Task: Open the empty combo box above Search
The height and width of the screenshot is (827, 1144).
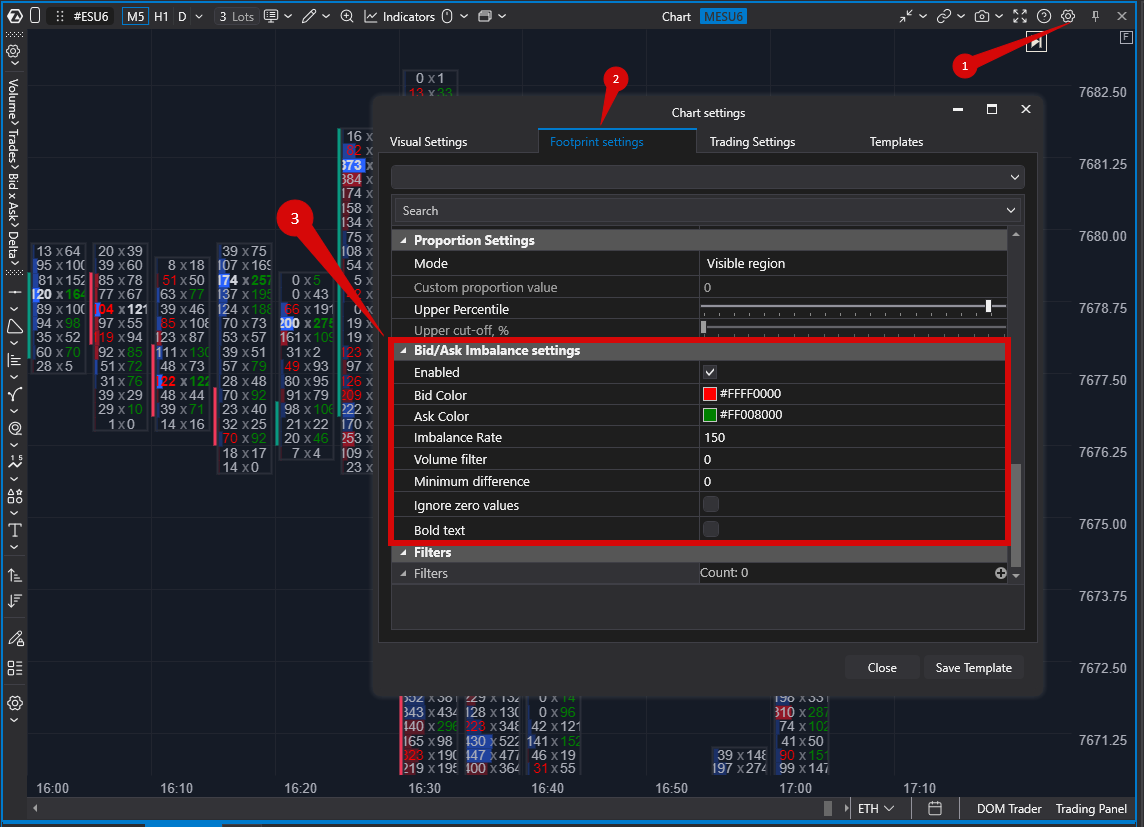Action: (708, 177)
